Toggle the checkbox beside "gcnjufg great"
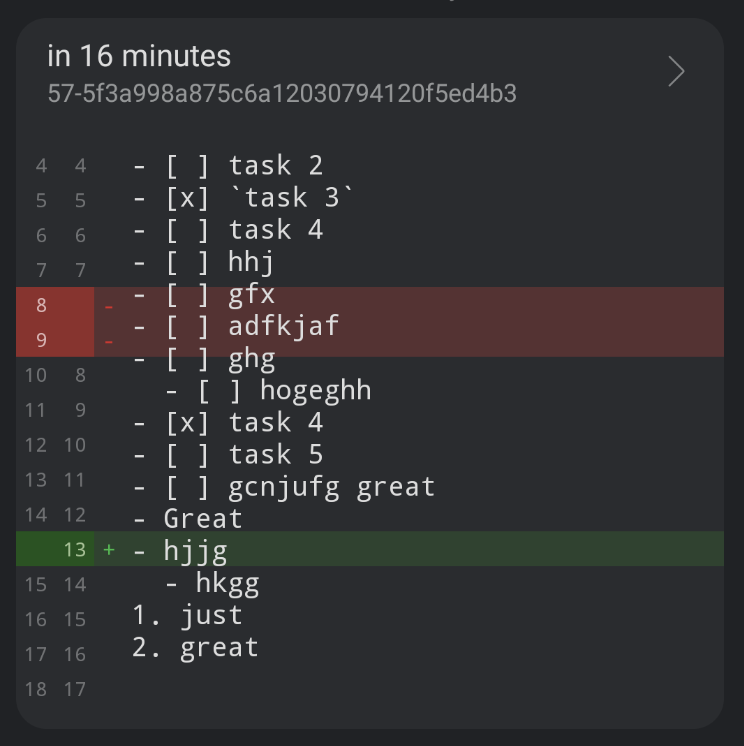744x746 pixels. (x=187, y=487)
